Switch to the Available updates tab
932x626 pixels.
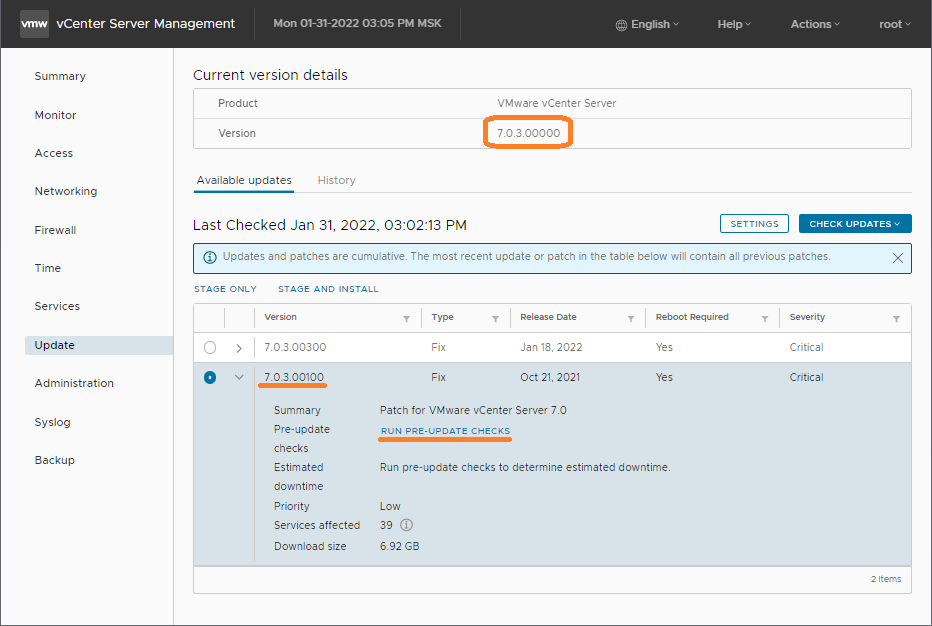tap(244, 180)
